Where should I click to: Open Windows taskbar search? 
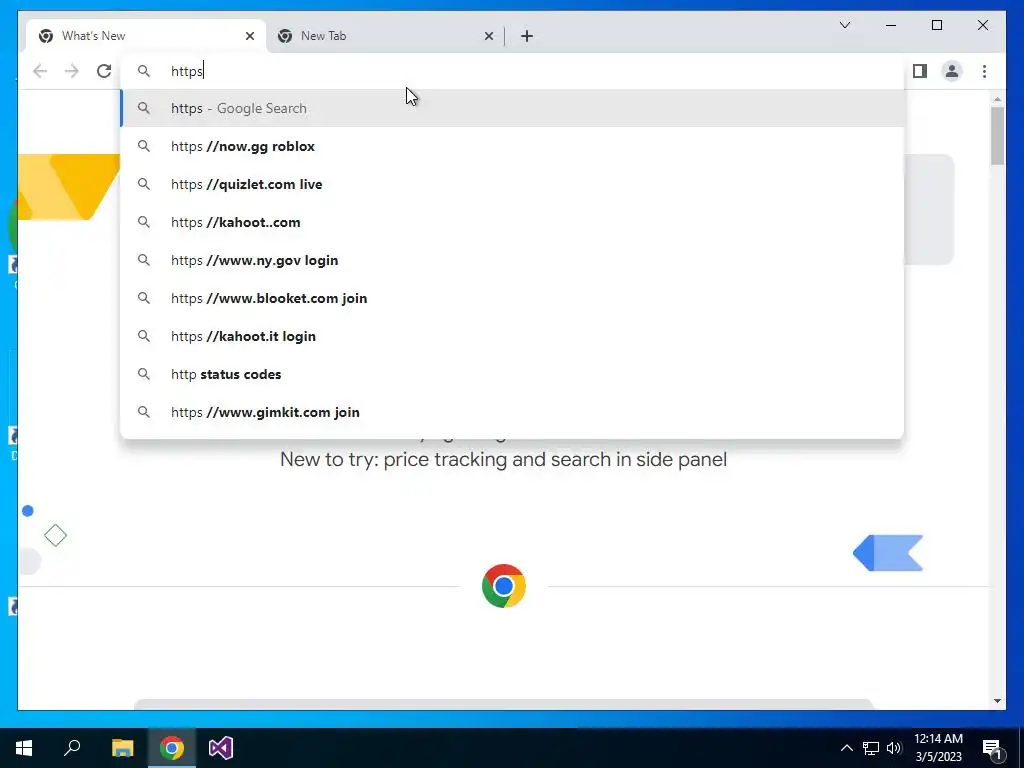point(72,748)
